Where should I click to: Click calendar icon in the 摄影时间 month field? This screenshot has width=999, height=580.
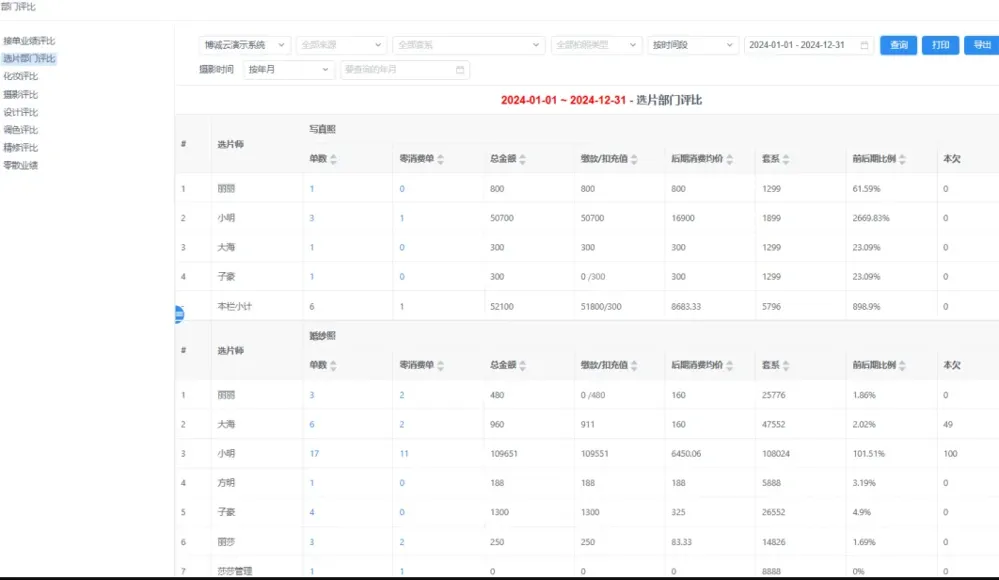pos(460,70)
